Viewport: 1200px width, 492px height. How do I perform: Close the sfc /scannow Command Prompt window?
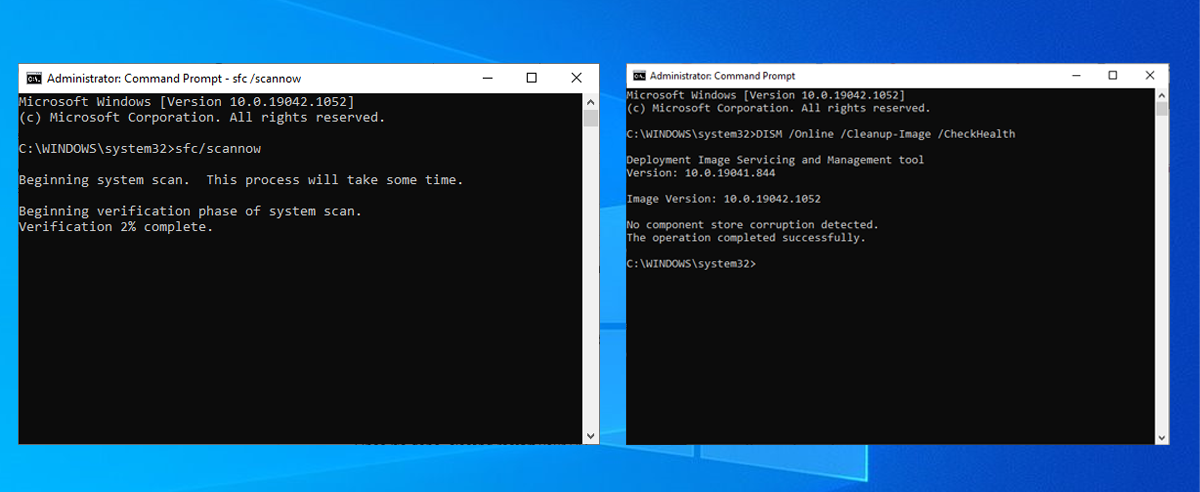pos(576,78)
